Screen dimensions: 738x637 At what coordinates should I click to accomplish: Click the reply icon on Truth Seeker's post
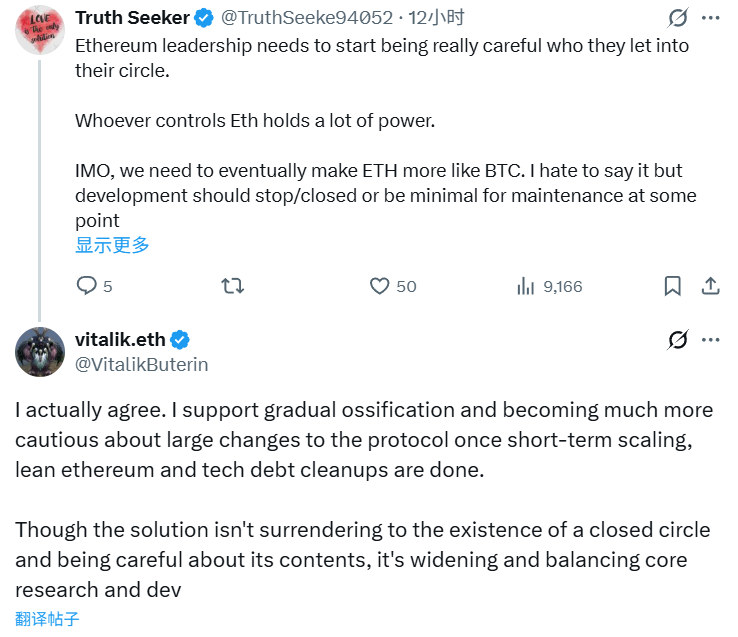[87, 286]
